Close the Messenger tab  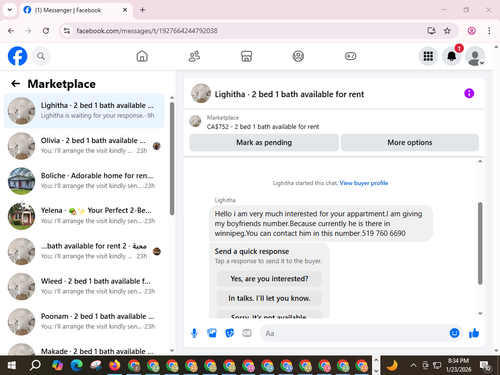point(125,10)
